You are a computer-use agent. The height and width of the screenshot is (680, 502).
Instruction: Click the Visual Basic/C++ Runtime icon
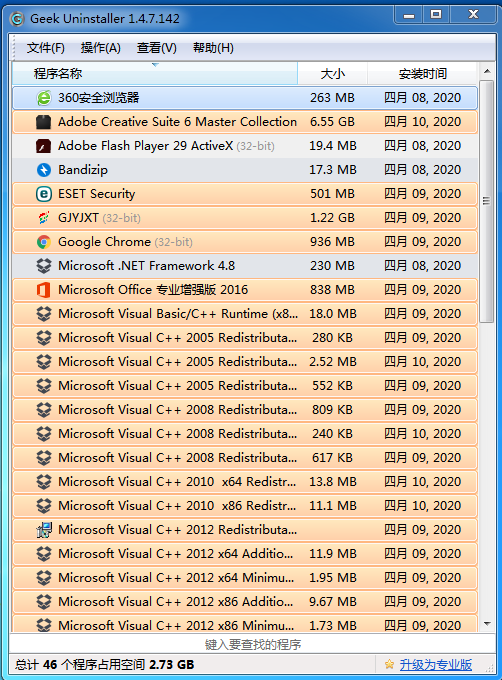pos(44,314)
